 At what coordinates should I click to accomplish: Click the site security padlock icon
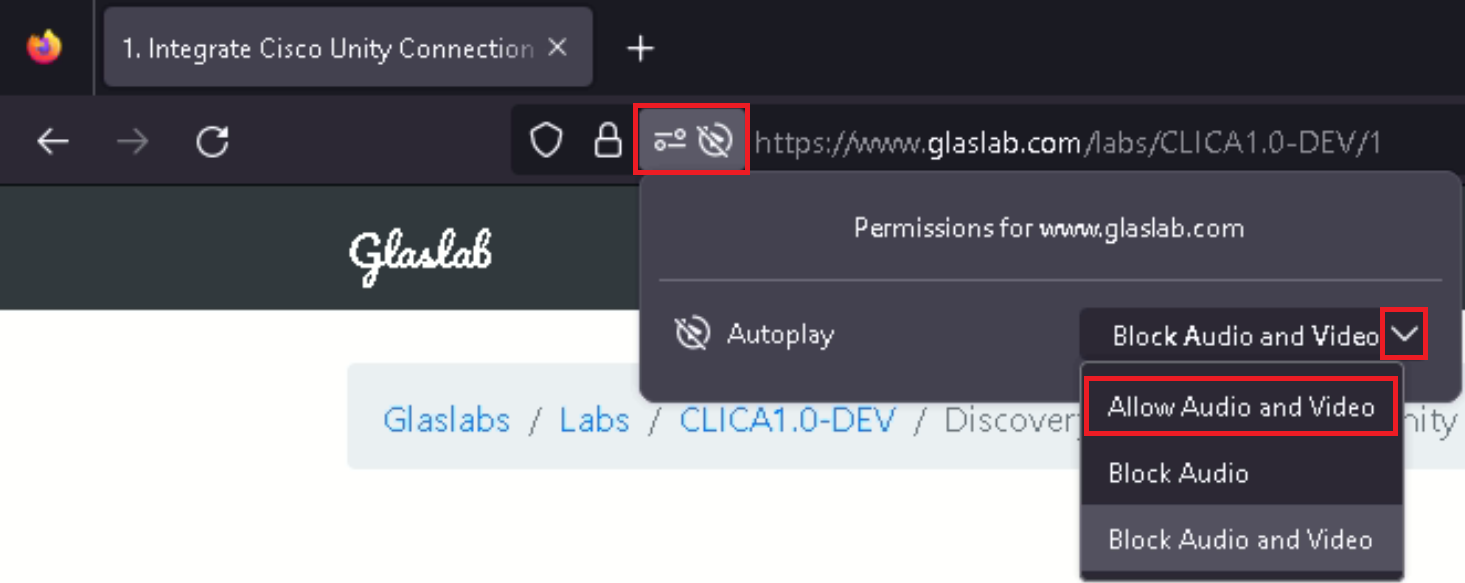tap(608, 142)
